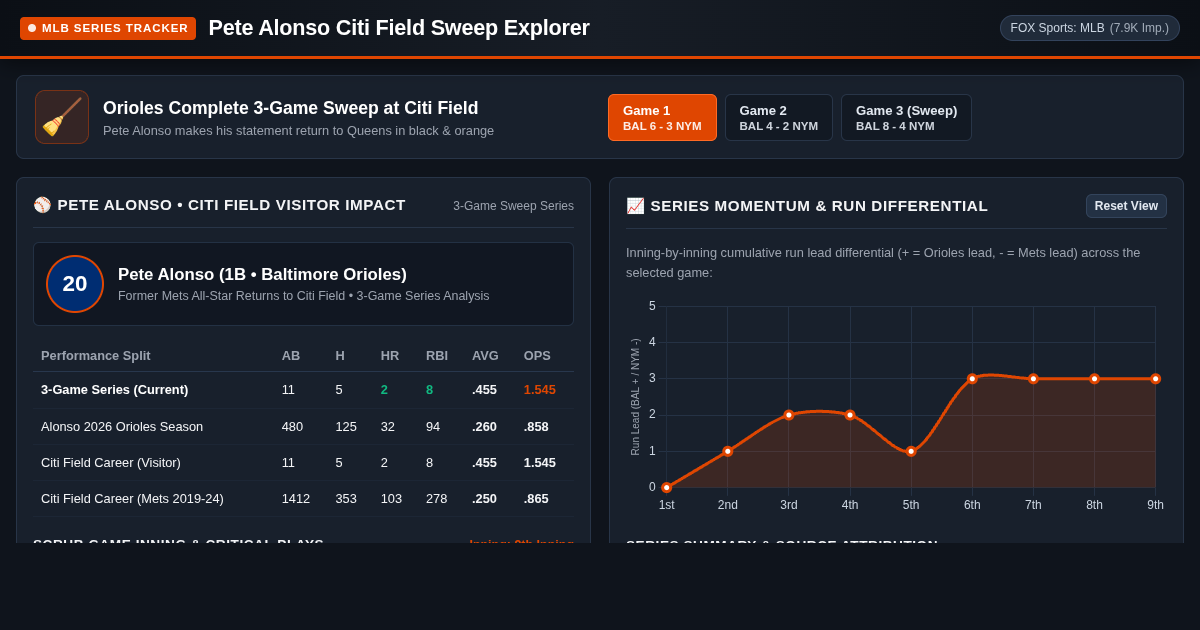Viewport: 1200px width, 630px height.
Task: Click the FOX Sports: MLB source pill
Action: click(1089, 28)
